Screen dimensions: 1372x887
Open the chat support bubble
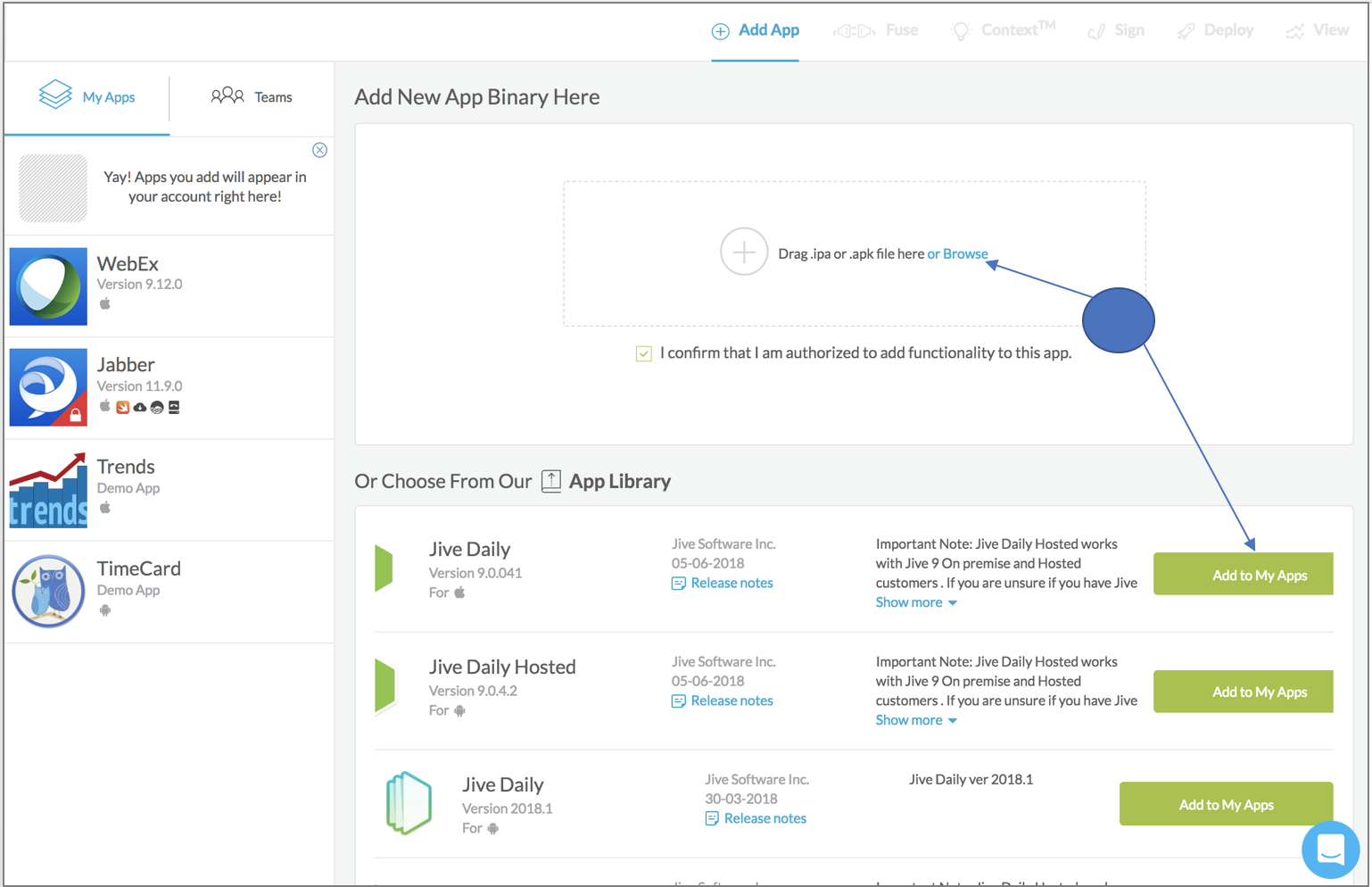click(1330, 850)
